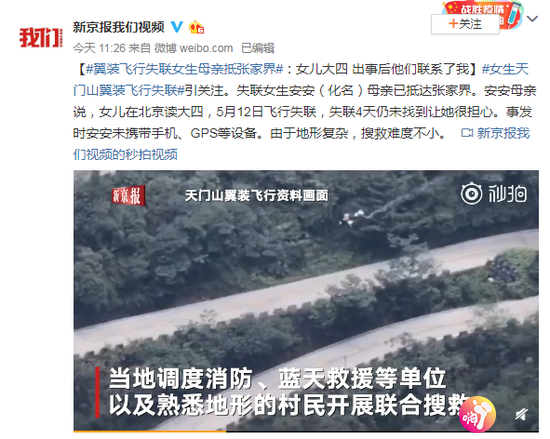The height and width of the screenshot is (439, 550).
Task: Follow the account with +关注 button
Action: point(465,24)
